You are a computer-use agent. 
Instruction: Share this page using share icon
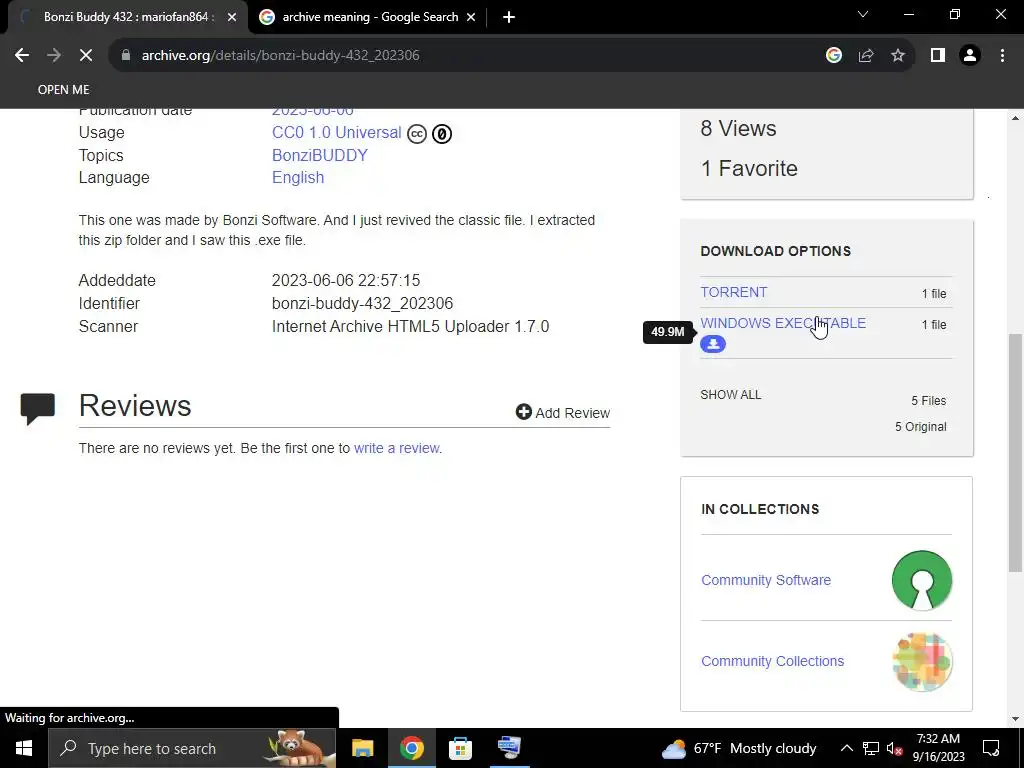point(866,56)
